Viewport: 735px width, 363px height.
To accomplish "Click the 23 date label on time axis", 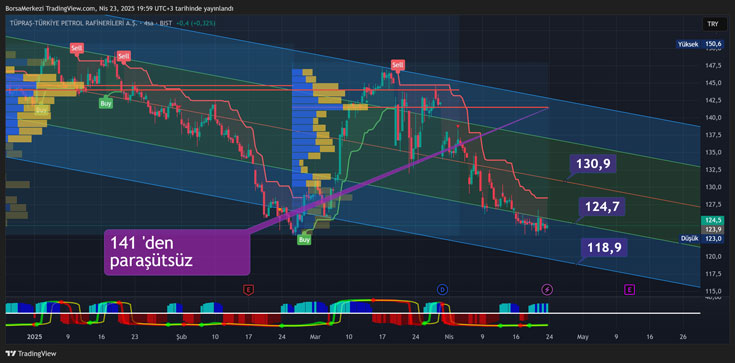I will tap(135, 337).
